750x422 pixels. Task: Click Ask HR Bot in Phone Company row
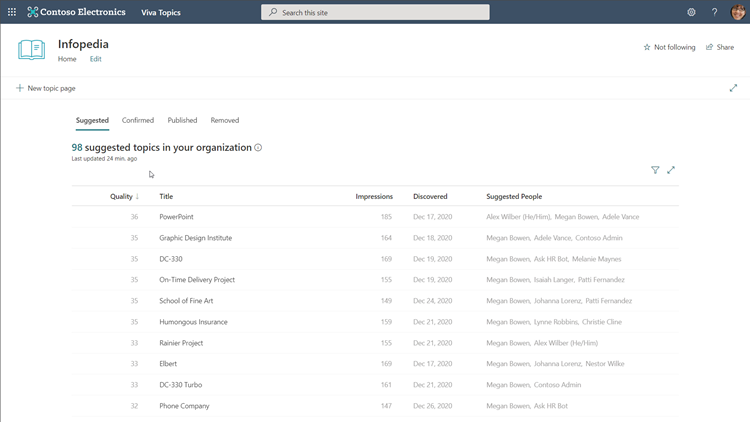pyautogui.click(x=551, y=406)
